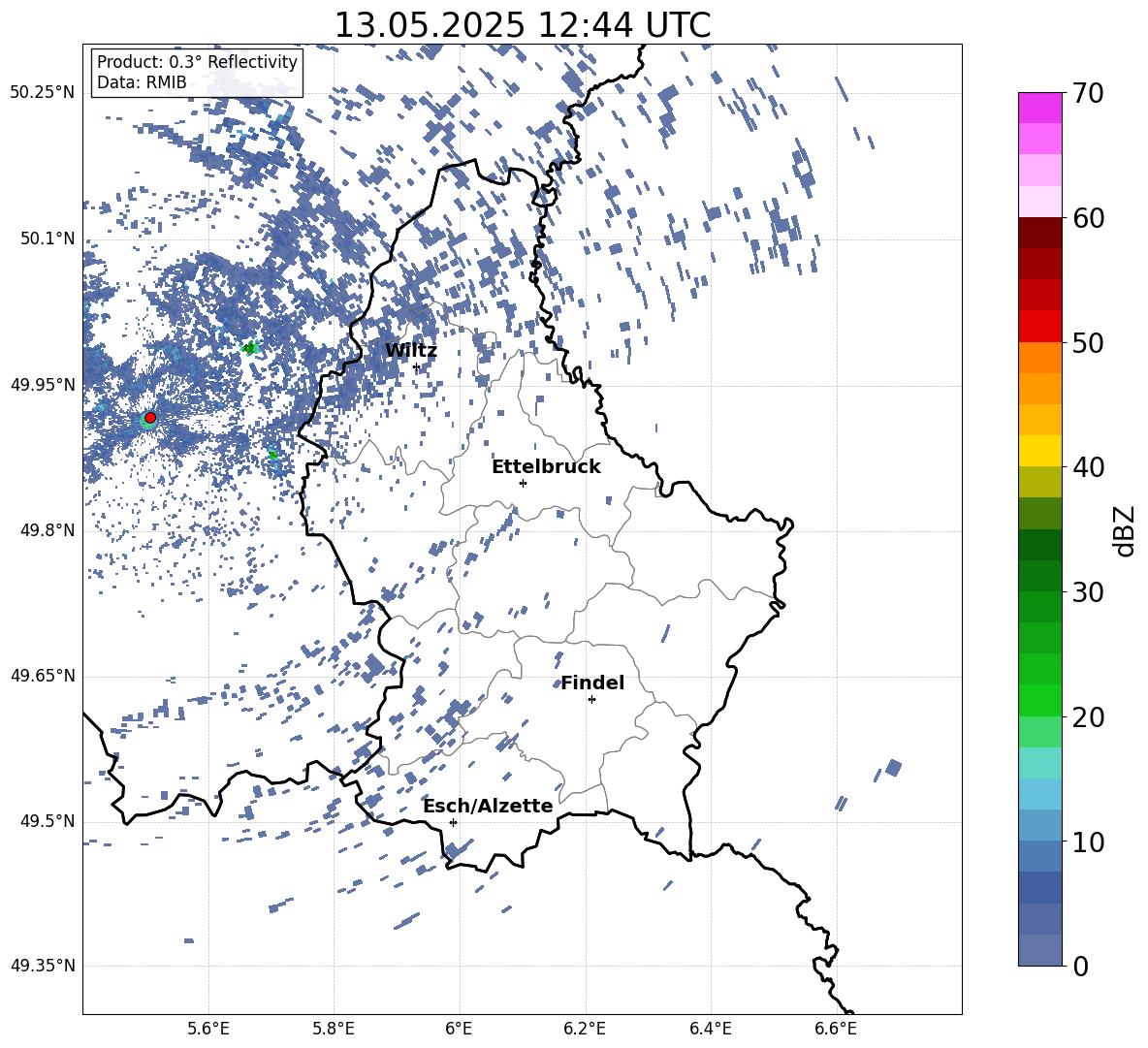Image resolution: width=1148 pixels, height=1048 pixels.
Task: Click the cross marker below Ettelbruck
Action: (523, 483)
